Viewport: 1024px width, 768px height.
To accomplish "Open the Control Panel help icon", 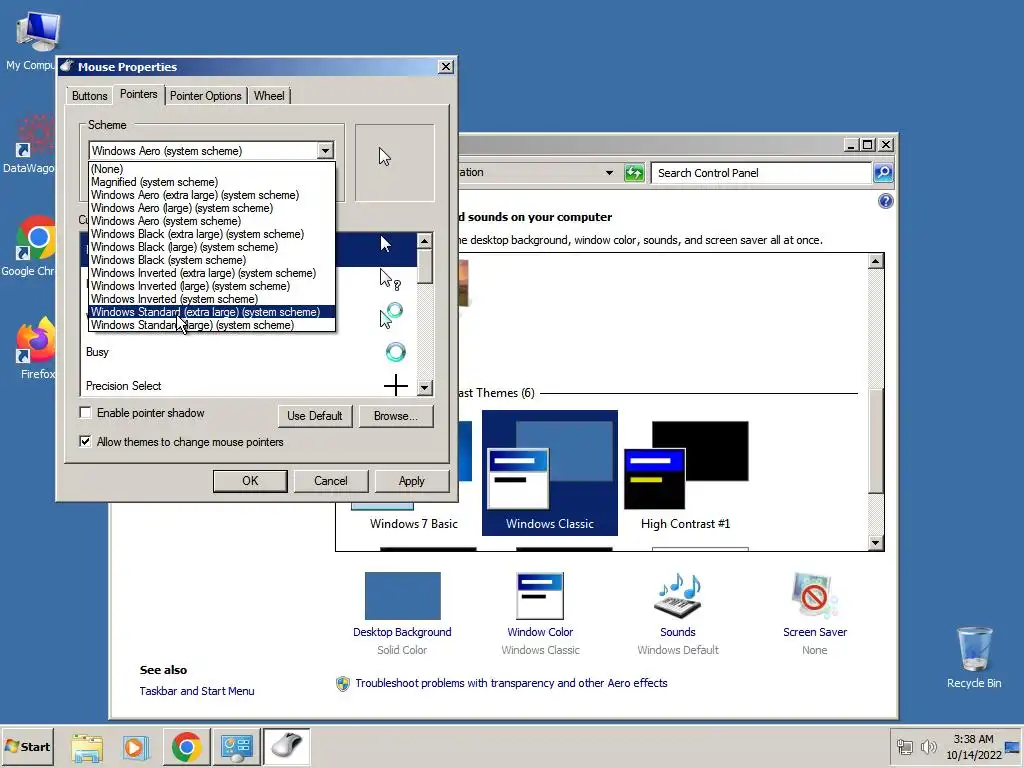I will point(886,201).
